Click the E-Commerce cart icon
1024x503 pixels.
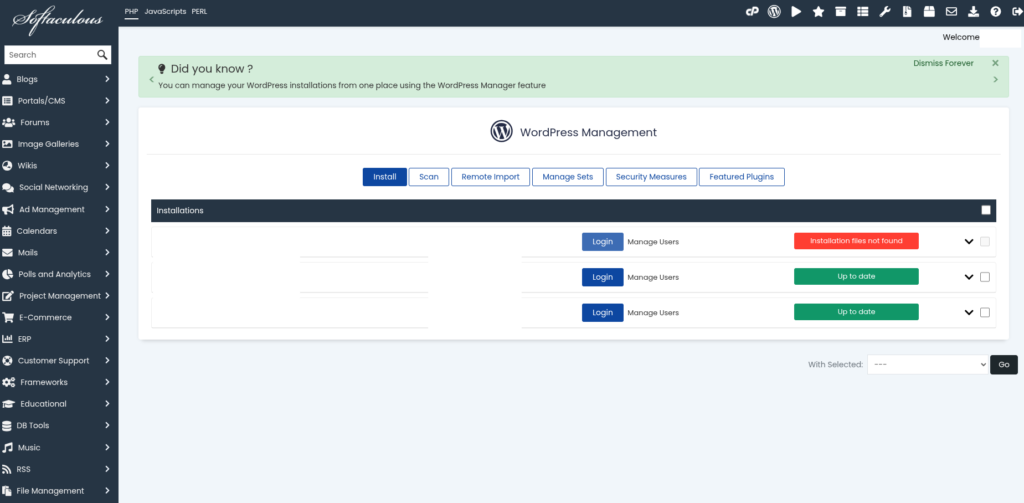point(8,317)
